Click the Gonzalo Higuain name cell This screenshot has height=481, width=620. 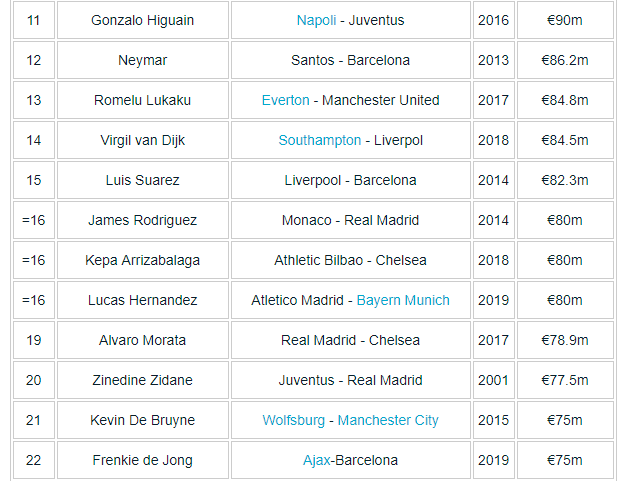click(142, 20)
